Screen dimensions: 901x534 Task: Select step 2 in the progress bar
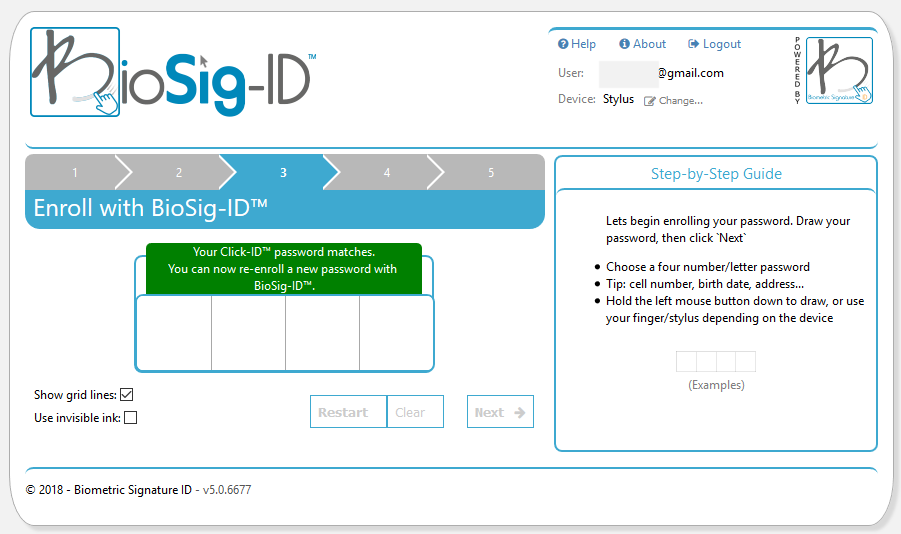click(x=179, y=172)
